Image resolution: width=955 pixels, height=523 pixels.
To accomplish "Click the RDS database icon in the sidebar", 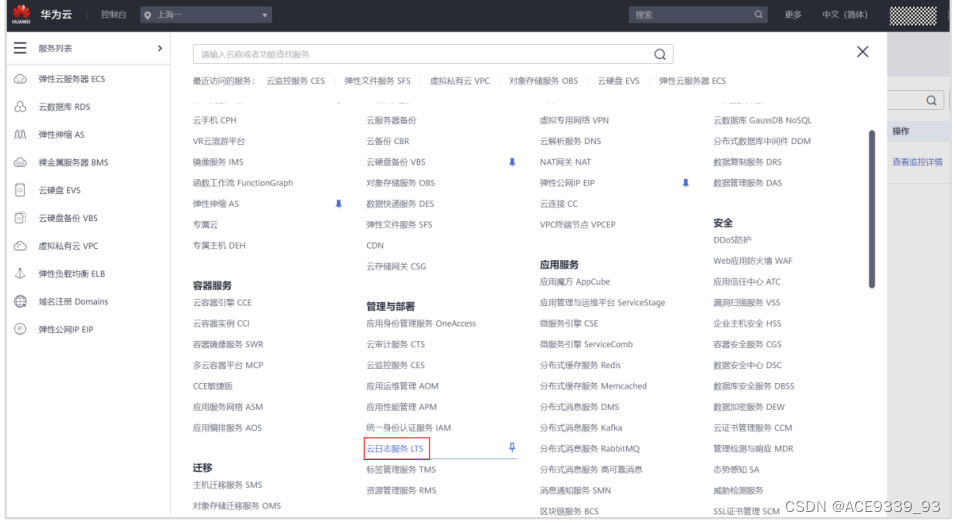I will point(20,107).
